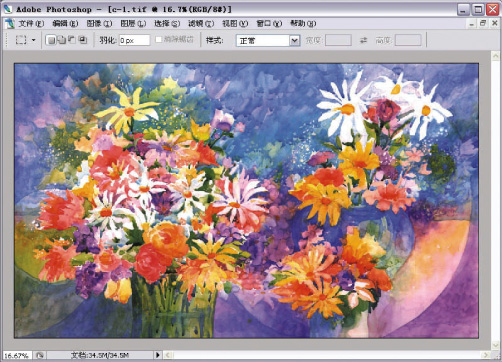The image size is (502, 362).
Task: Open the 滤镜(T) menu
Action: 201,23
